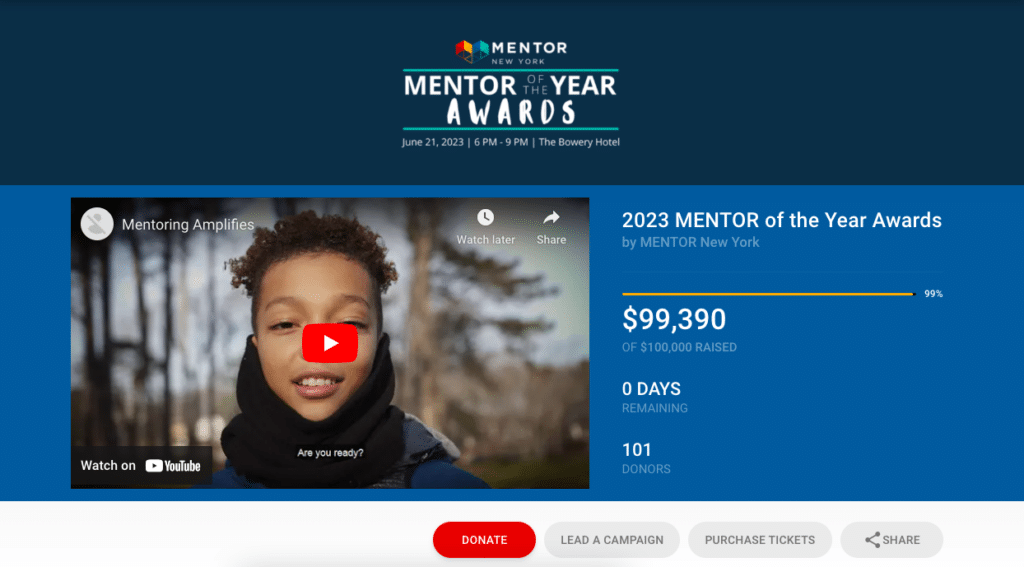Viewport: 1024px width, 567px height.
Task: Play the Mentoring Amplifies YouTube video
Action: pyautogui.click(x=330, y=343)
